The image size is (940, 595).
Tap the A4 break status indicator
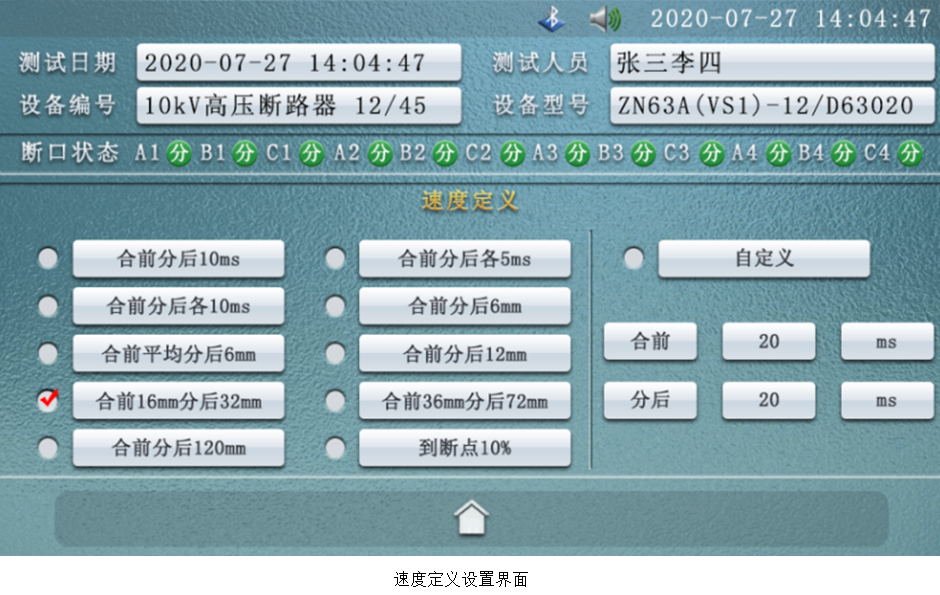(x=778, y=153)
